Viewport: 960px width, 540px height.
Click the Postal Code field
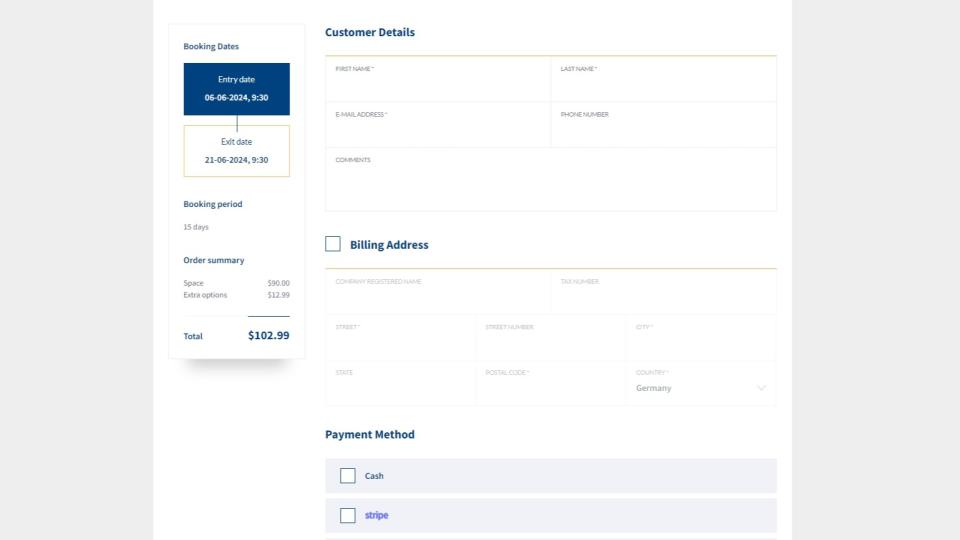(x=550, y=386)
